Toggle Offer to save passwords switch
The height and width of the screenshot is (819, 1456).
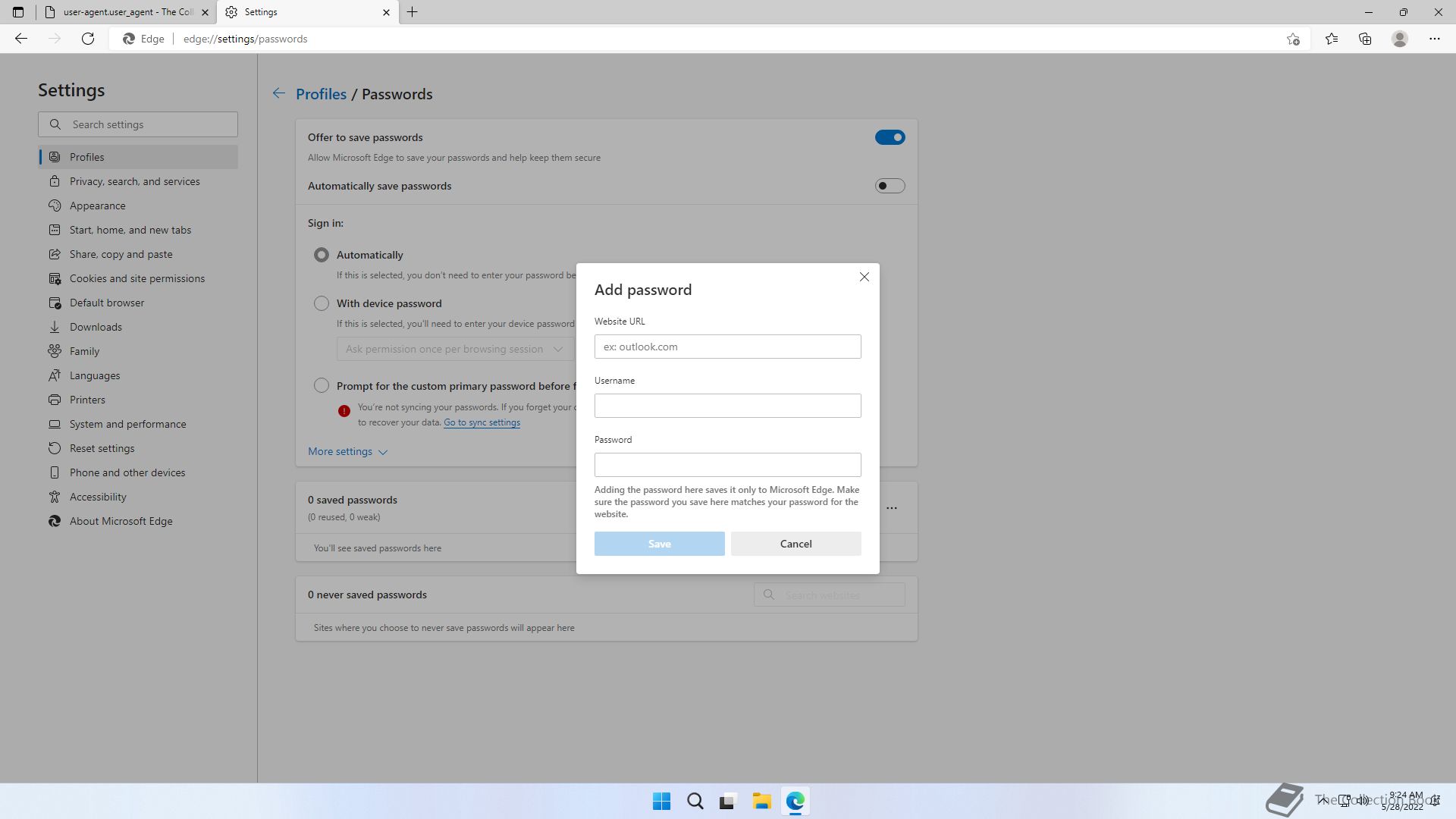[890, 137]
